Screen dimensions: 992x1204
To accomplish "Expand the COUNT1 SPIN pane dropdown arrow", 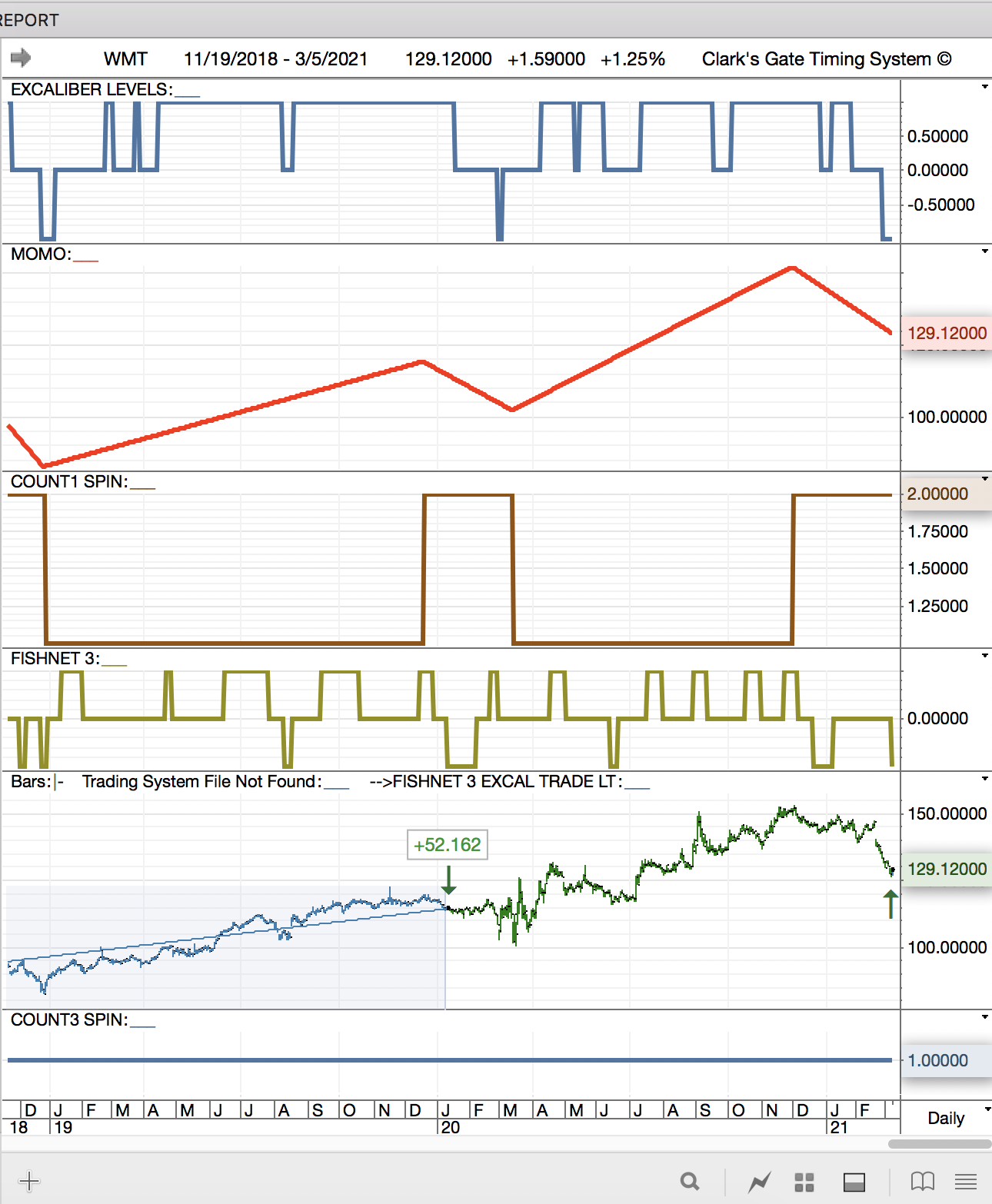I will click(984, 479).
